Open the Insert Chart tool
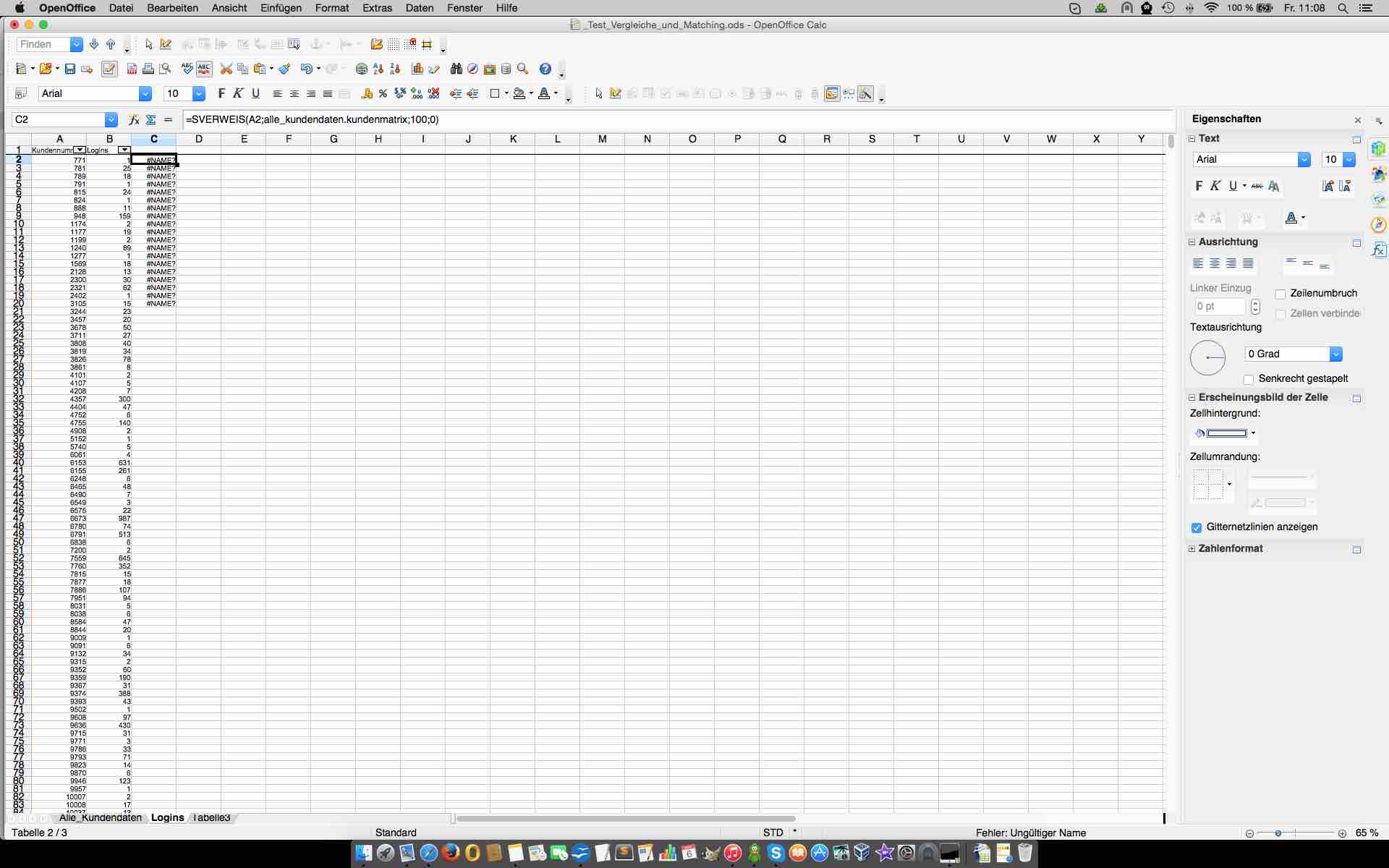Viewport: 1389px width, 868px height. (417, 69)
